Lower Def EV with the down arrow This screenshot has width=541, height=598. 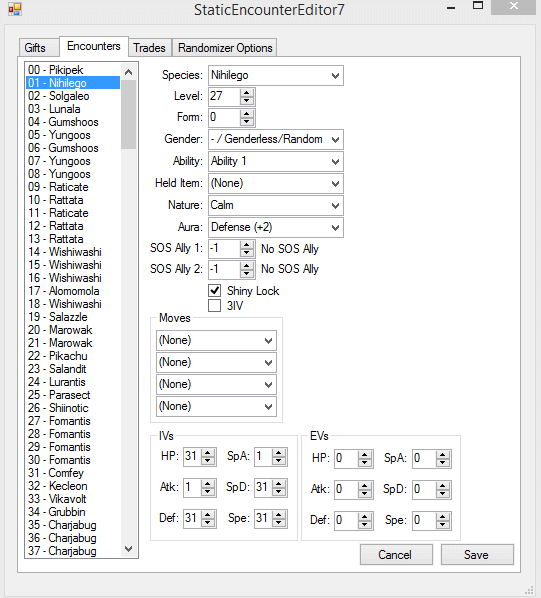click(x=365, y=525)
